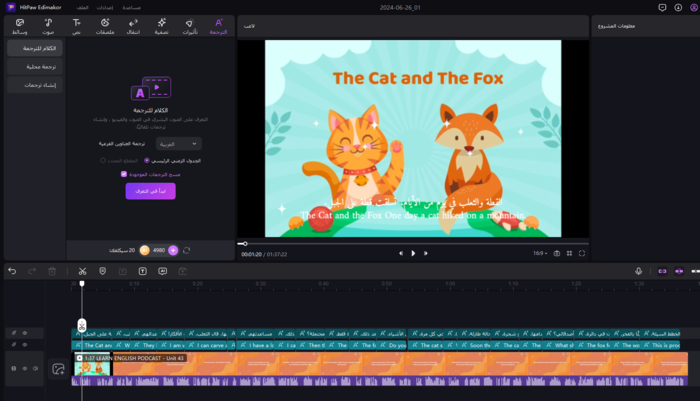The width and height of the screenshot is (700, 401).
Task: Play the video preview
Action: (412, 253)
